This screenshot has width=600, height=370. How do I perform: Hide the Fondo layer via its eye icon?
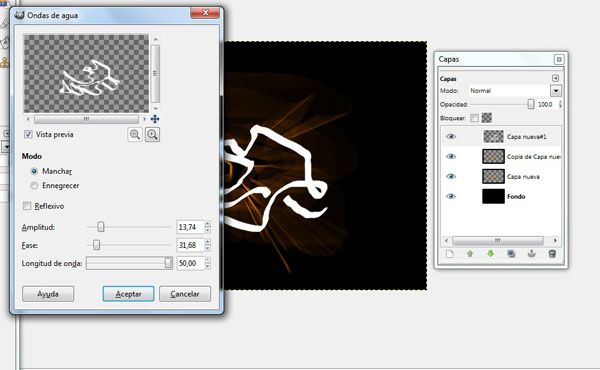[451, 196]
